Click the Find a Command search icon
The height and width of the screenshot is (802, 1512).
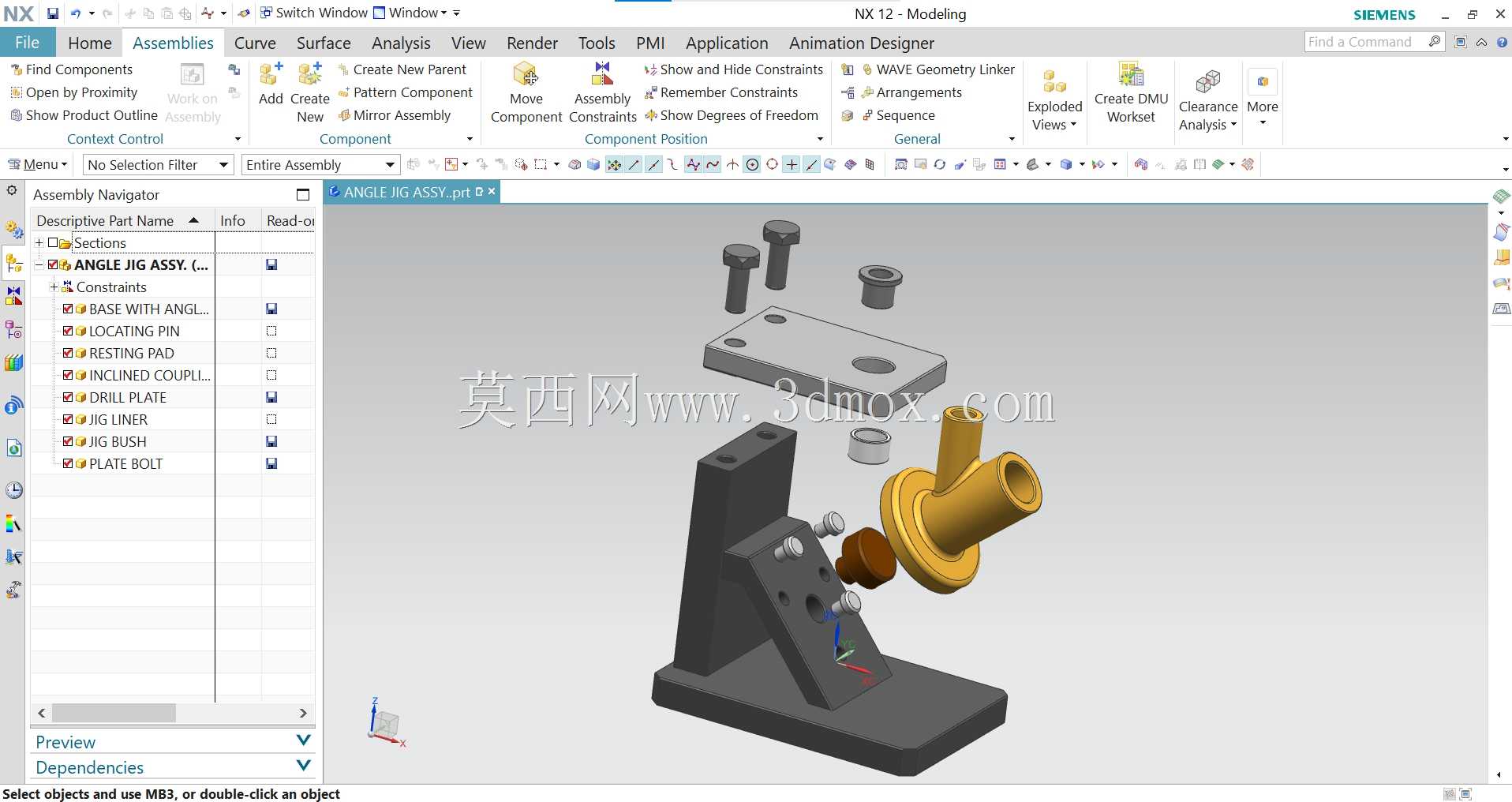[x=1435, y=41]
